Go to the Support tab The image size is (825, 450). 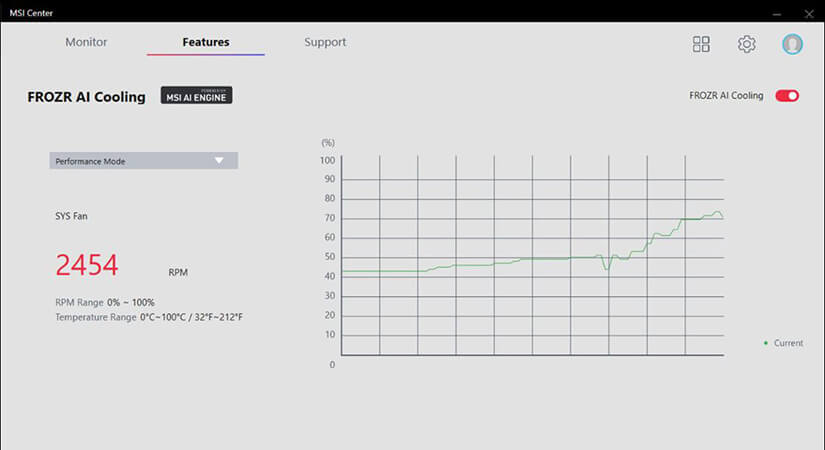[x=325, y=42]
